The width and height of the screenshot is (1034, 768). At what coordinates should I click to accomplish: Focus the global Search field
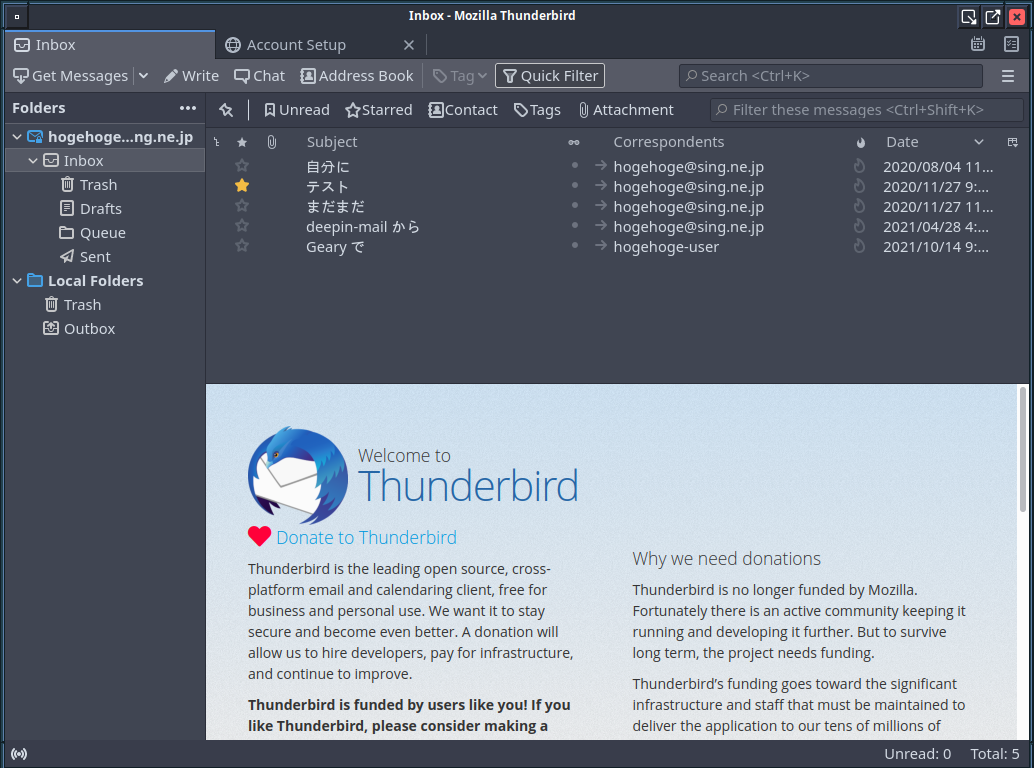tap(831, 76)
